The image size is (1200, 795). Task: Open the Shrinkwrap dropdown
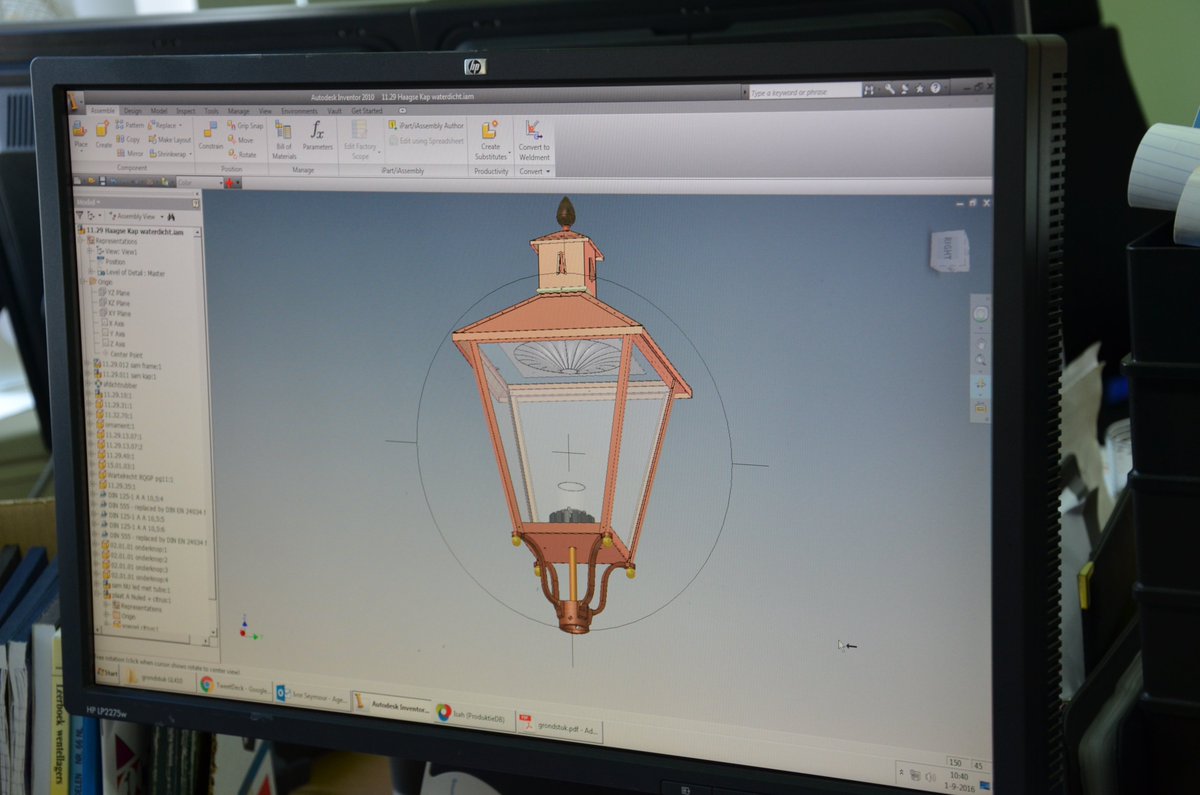coord(190,154)
